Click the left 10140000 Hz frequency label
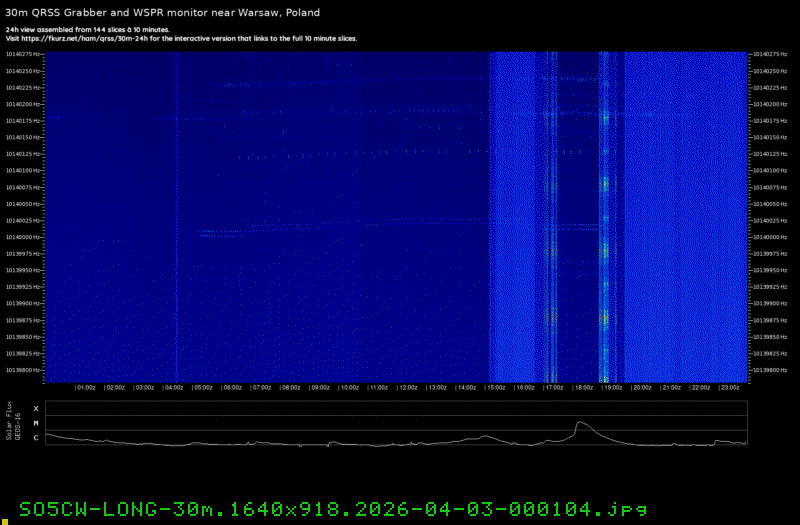800x525 pixels. coord(23,237)
